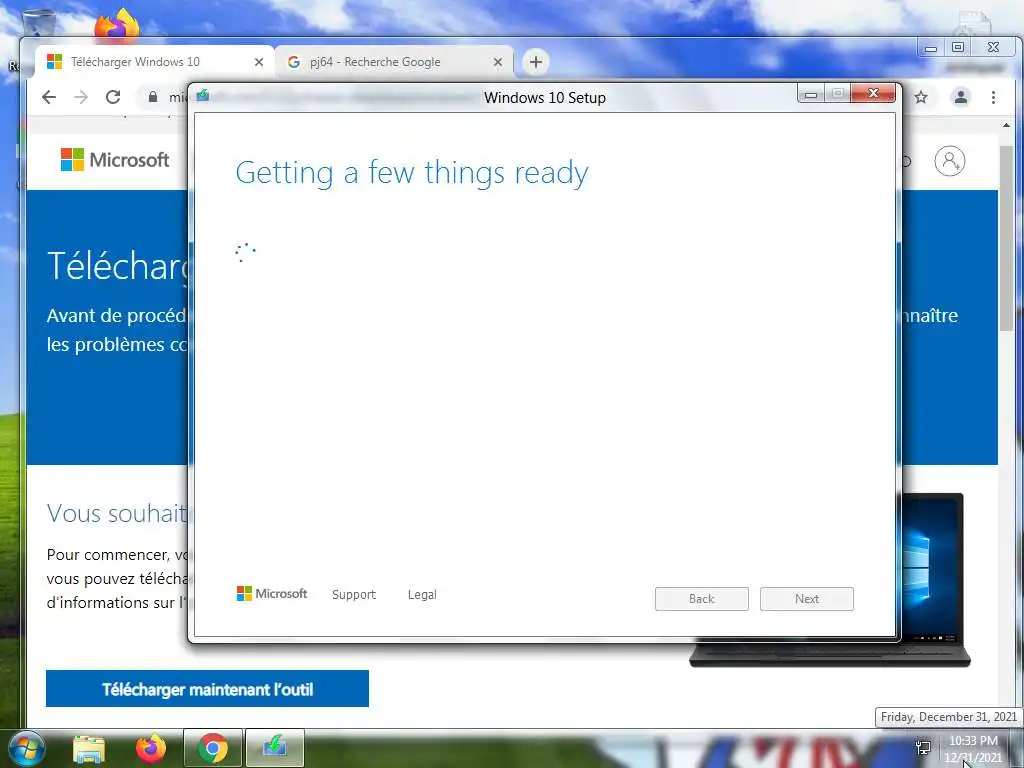Open the Recycle Bin on desktop
1024x768 pixels.
tap(39, 24)
